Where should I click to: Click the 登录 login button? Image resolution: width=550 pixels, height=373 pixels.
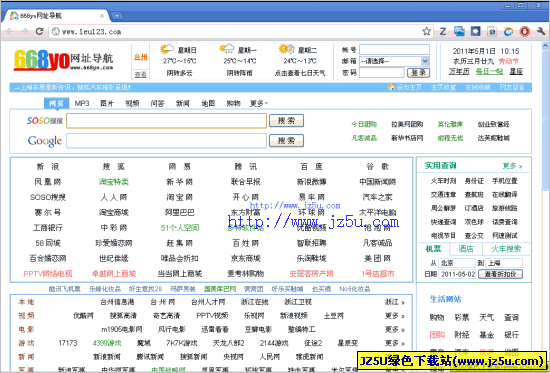pyautogui.click(x=418, y=73)
